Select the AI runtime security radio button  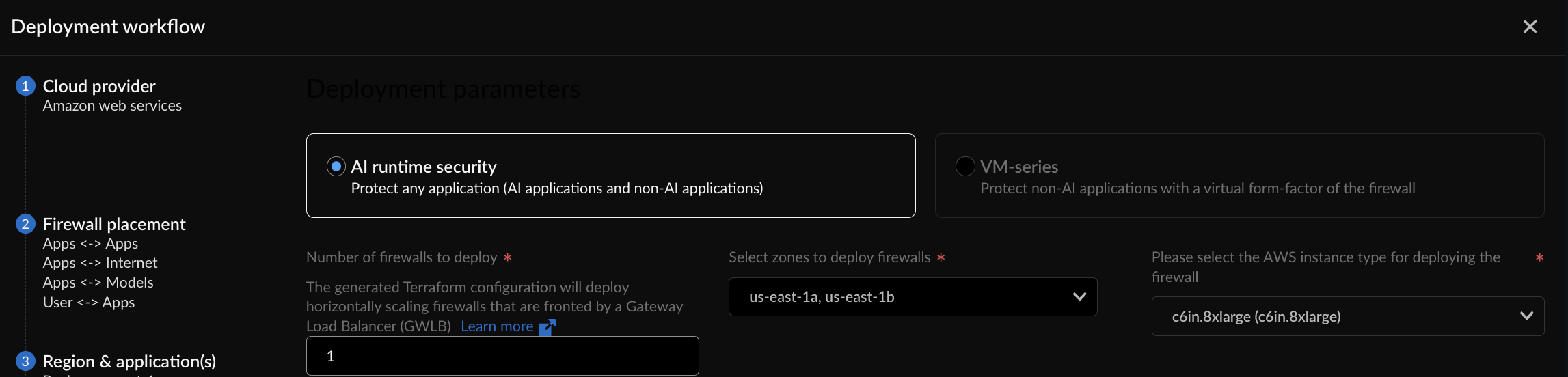pyautogui.click(x=336, y=167)
